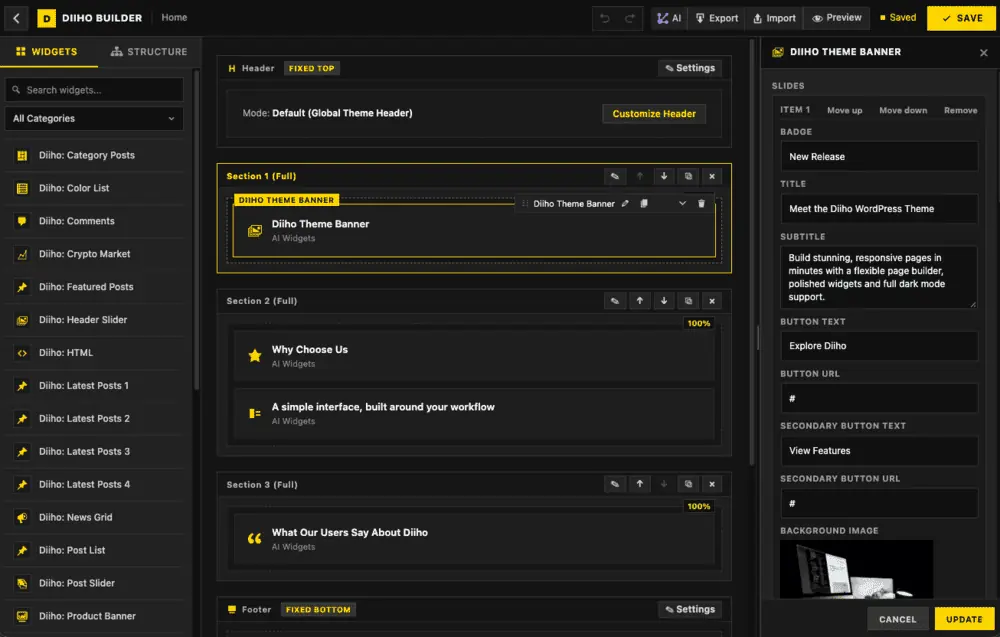
Task: Click the back arrow in top bar
Action: (17, 18)
